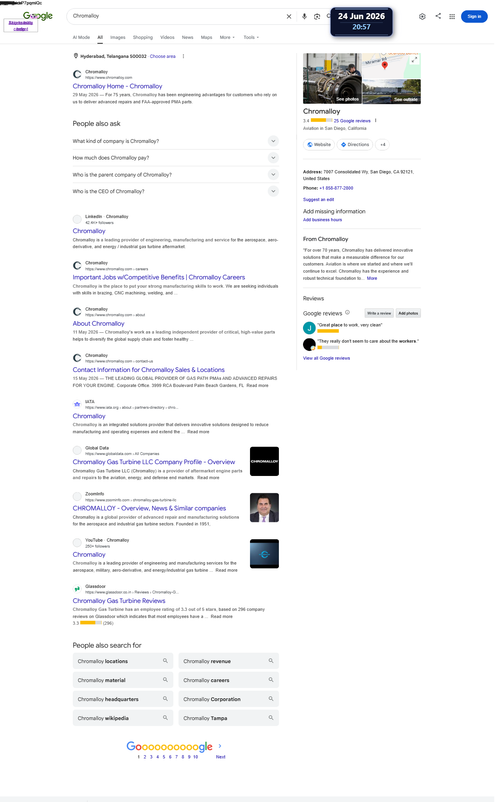The width and height of the screenshot is (500, 802).
Task: Click search icon on Chromalloy Tampa suggestion
Action: (271, 718)
